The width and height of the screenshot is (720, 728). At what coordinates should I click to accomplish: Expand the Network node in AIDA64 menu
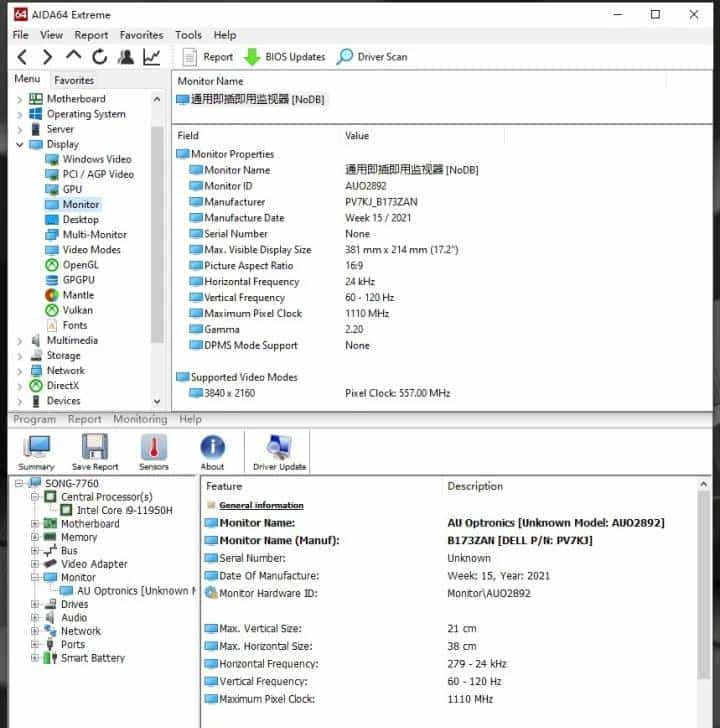click(19, 371)
